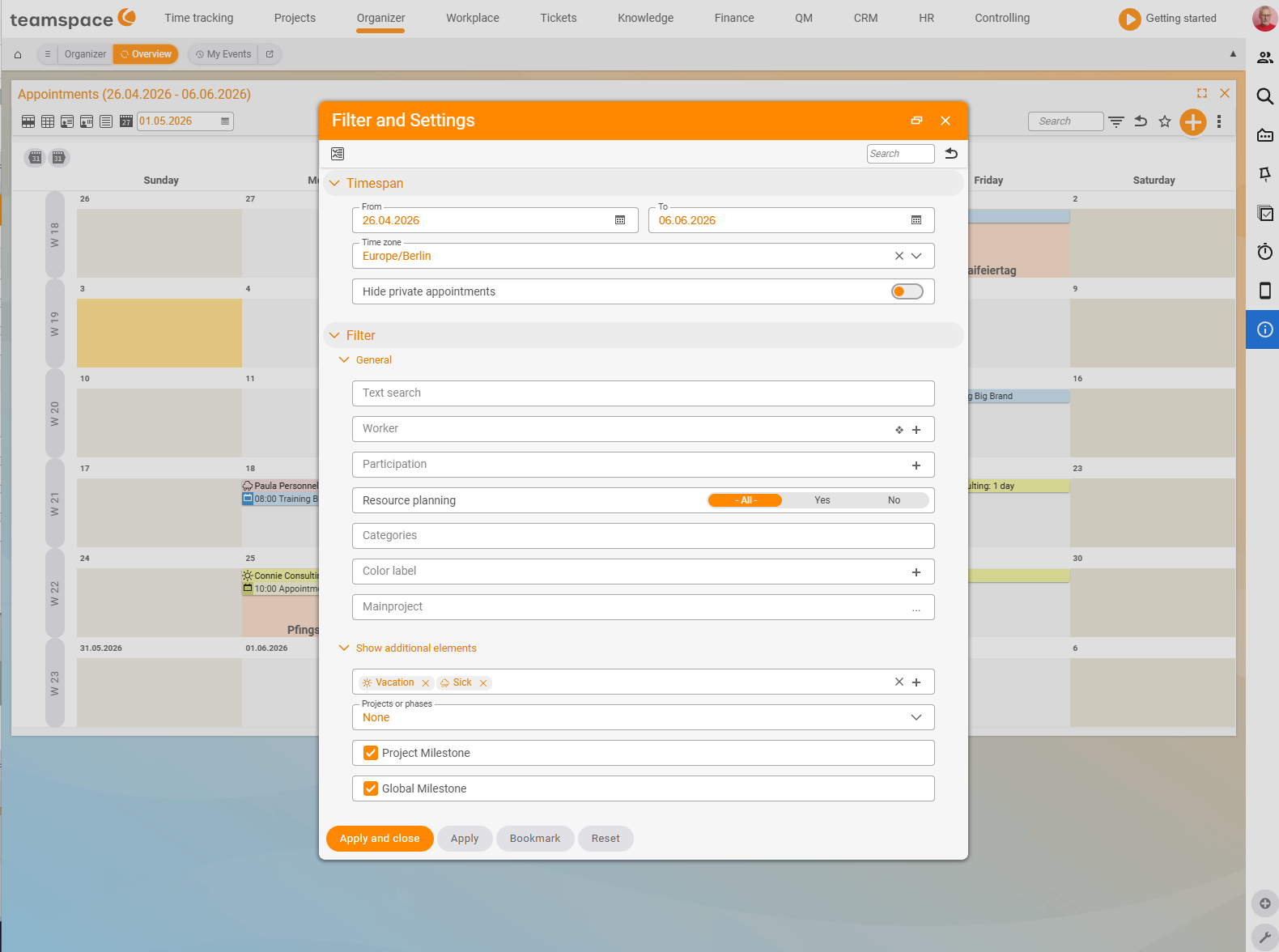
Task: Click the blue info icon in sidebar
Action: [1264, 329]
